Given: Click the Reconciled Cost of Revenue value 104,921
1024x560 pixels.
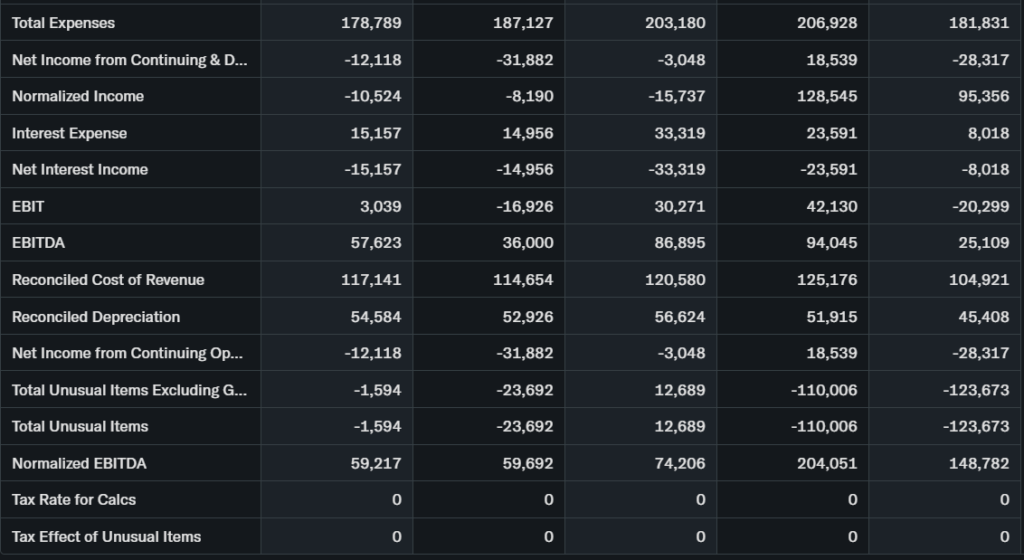Looking at the screenshot, I should [x=979, y=280].
